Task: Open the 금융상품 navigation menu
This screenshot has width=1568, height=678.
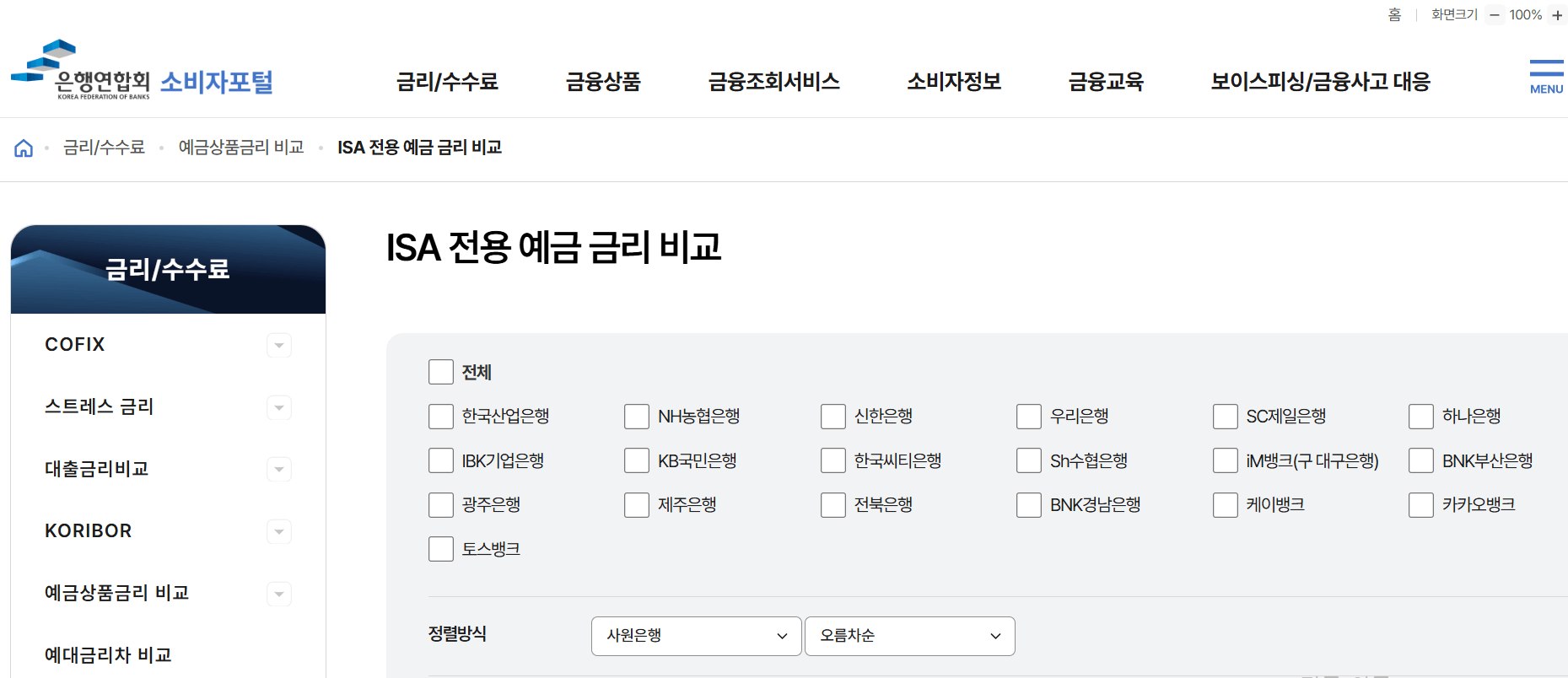Action: tap(604, 81)
